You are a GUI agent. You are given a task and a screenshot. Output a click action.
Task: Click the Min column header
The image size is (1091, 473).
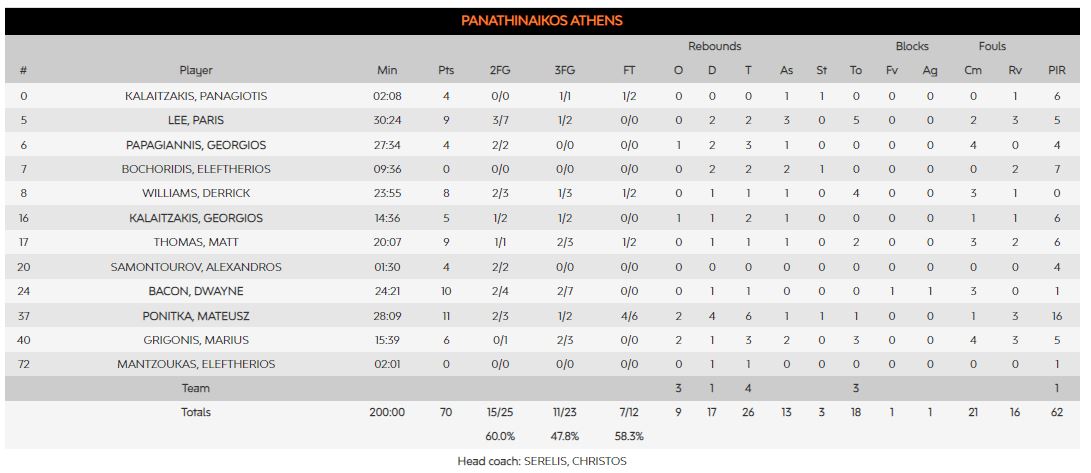point(387,71)
